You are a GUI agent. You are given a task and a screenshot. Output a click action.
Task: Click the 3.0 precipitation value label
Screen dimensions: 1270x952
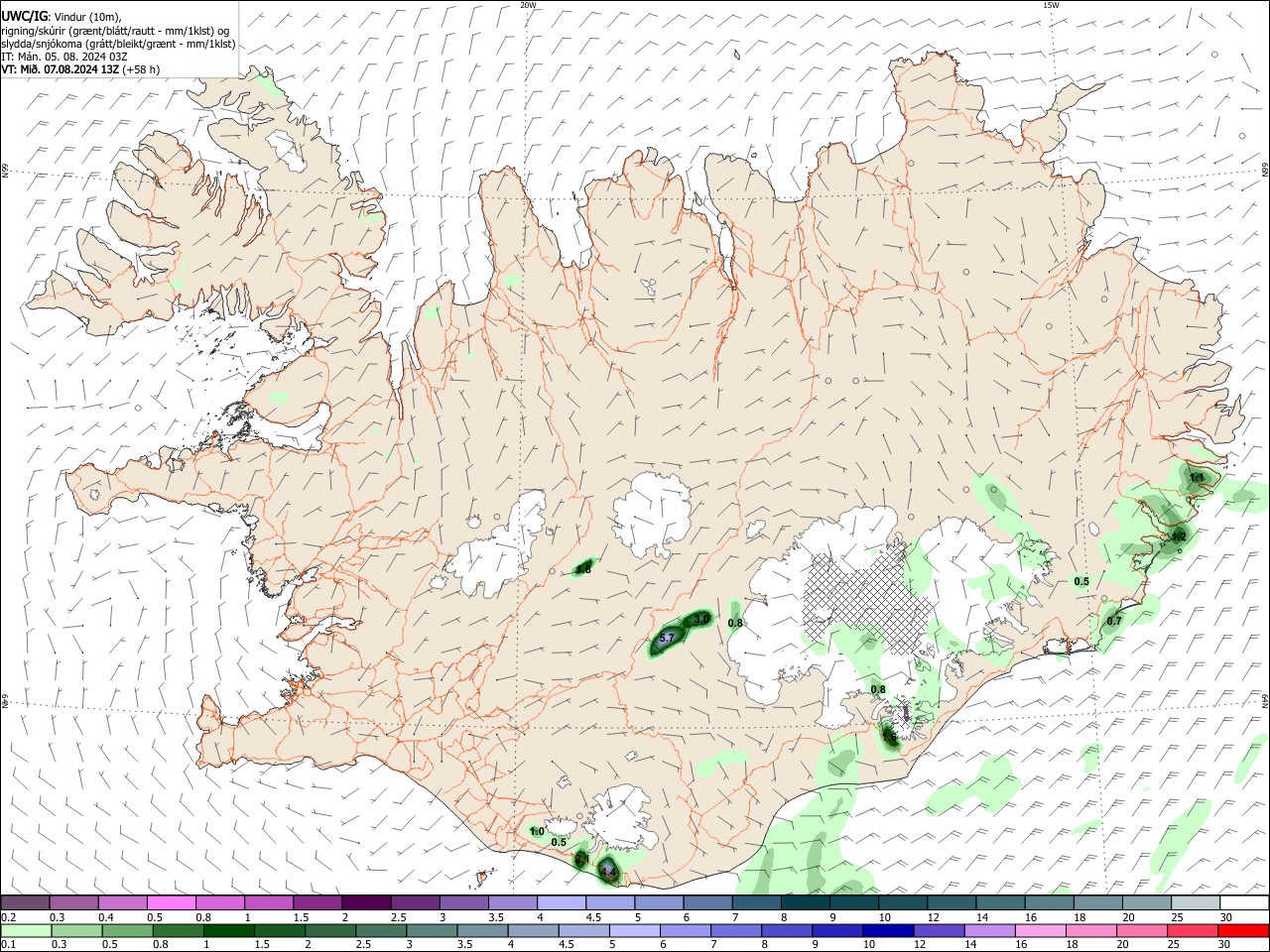pyautogui.click(x=701, y=619)
